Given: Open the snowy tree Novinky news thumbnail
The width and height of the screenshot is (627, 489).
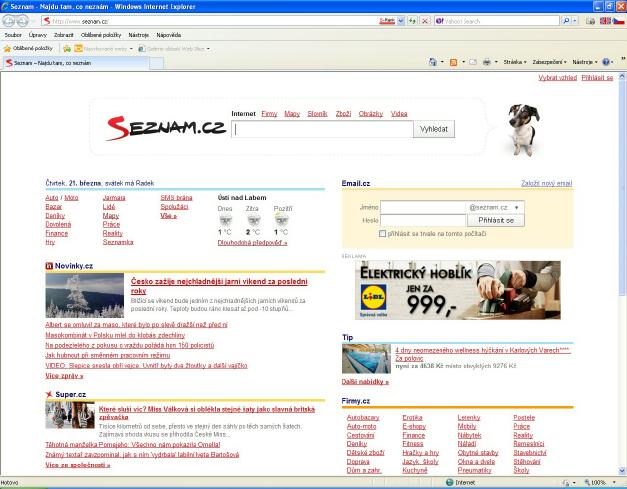Looking at the screenshot, I should [85, 295].
